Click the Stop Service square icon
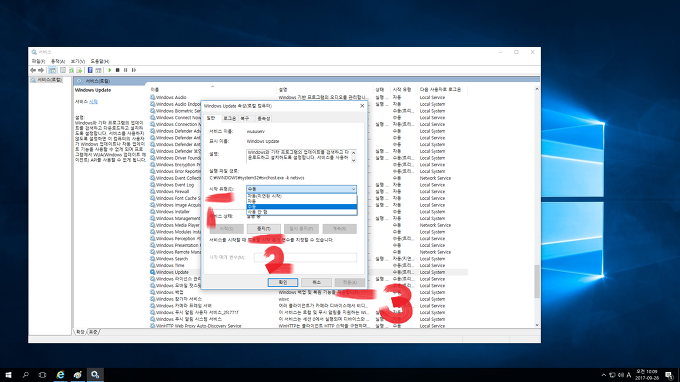 pos(118,70)
